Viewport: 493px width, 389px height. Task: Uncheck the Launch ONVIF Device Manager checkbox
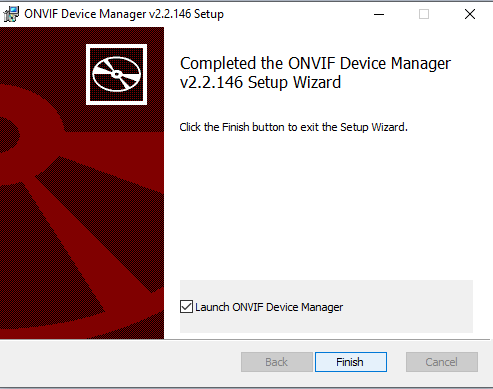(186, 307)
